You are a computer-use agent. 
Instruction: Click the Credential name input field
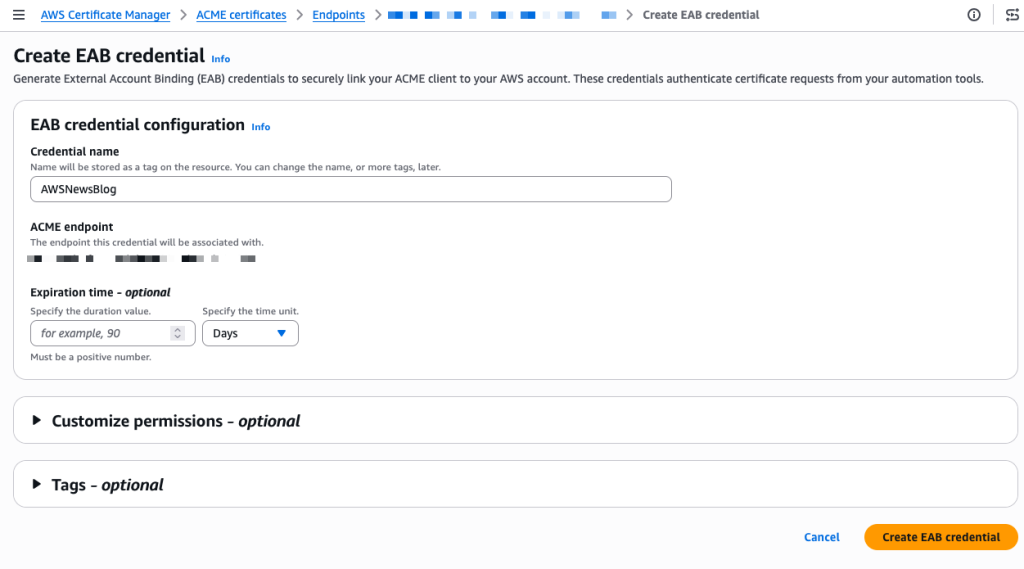tap(351, 189)
